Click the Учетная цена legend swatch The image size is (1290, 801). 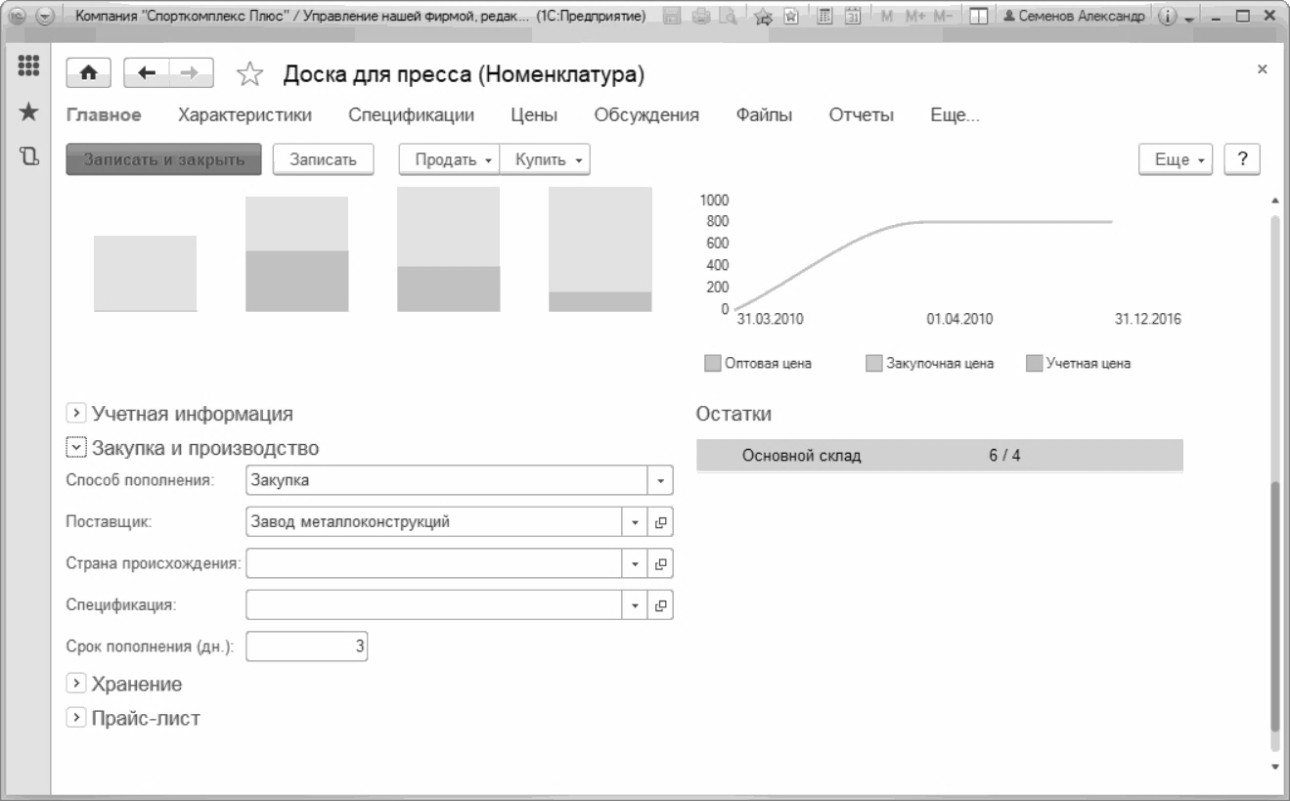click(1035, 363)
